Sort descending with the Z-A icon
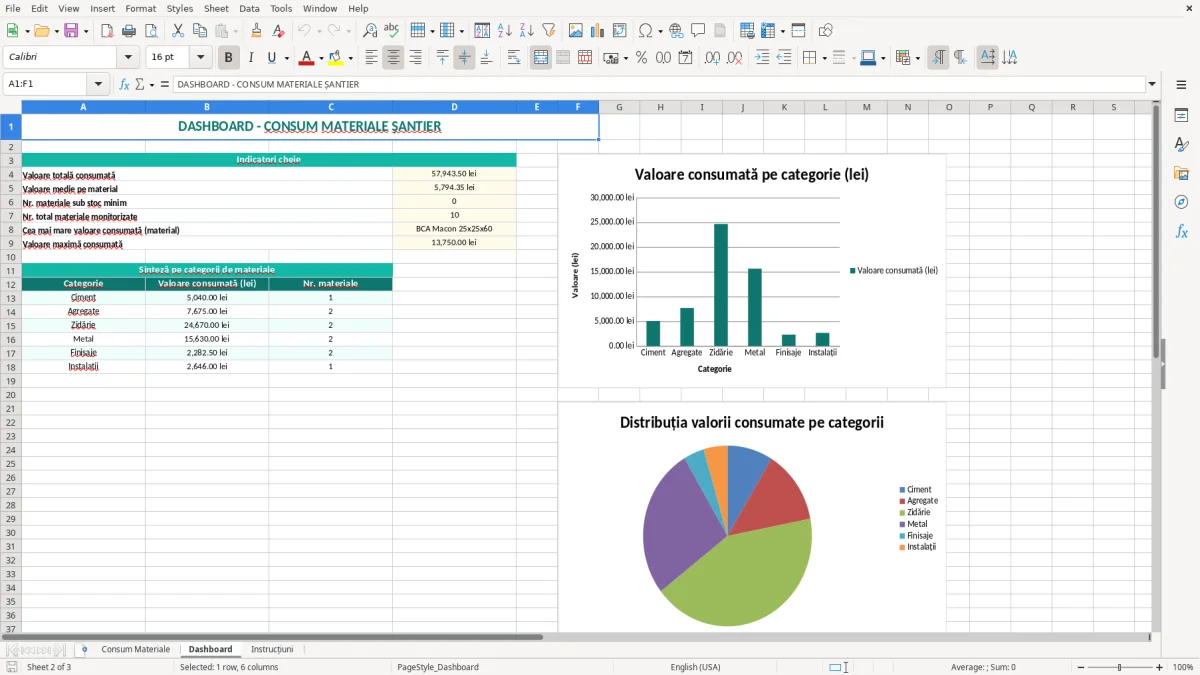 click(527, 31)
